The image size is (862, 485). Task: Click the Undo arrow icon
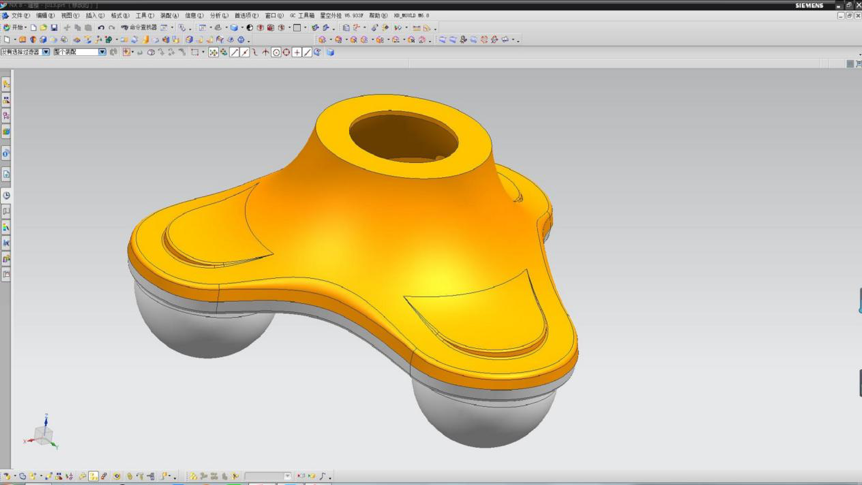pyautogui.click(x=101, y=28)
